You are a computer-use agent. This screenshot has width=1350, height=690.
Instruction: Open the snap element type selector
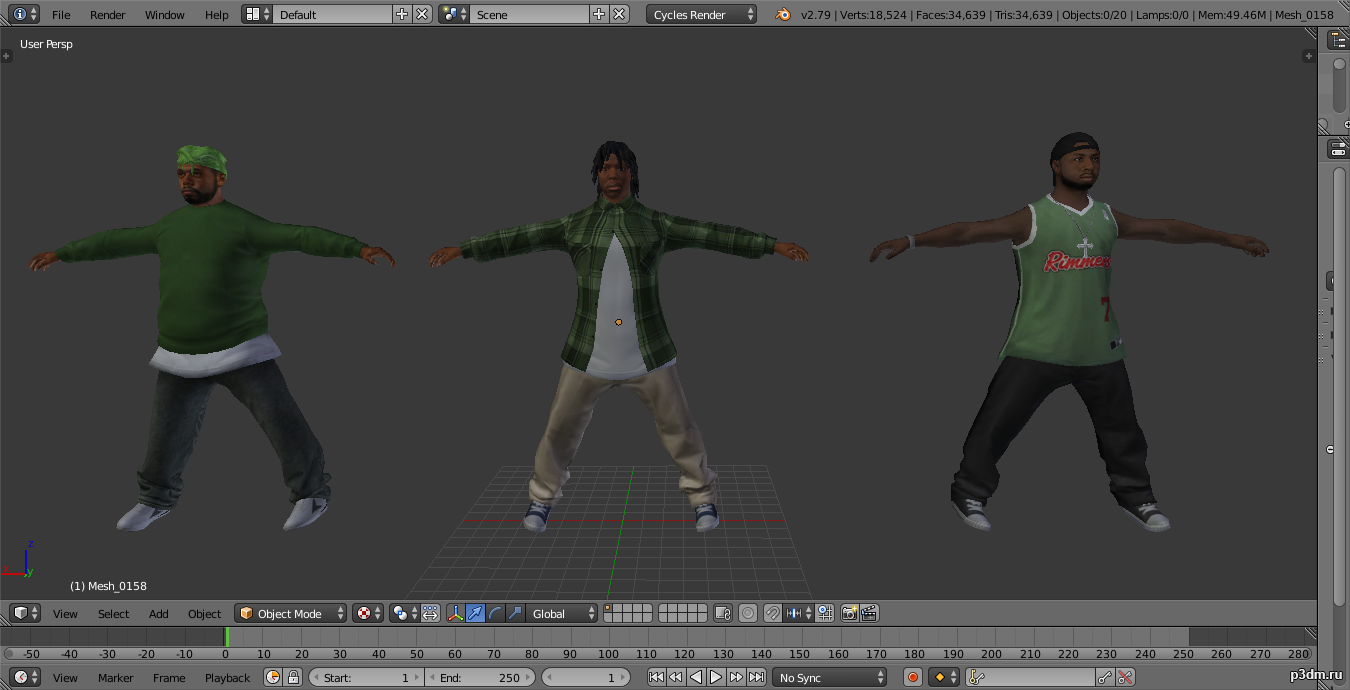click(798, 613)
